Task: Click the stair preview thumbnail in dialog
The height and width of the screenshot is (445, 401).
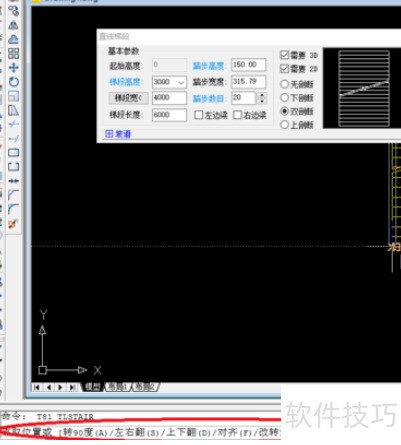Action: pyautogui.click(x=362, y=88)
